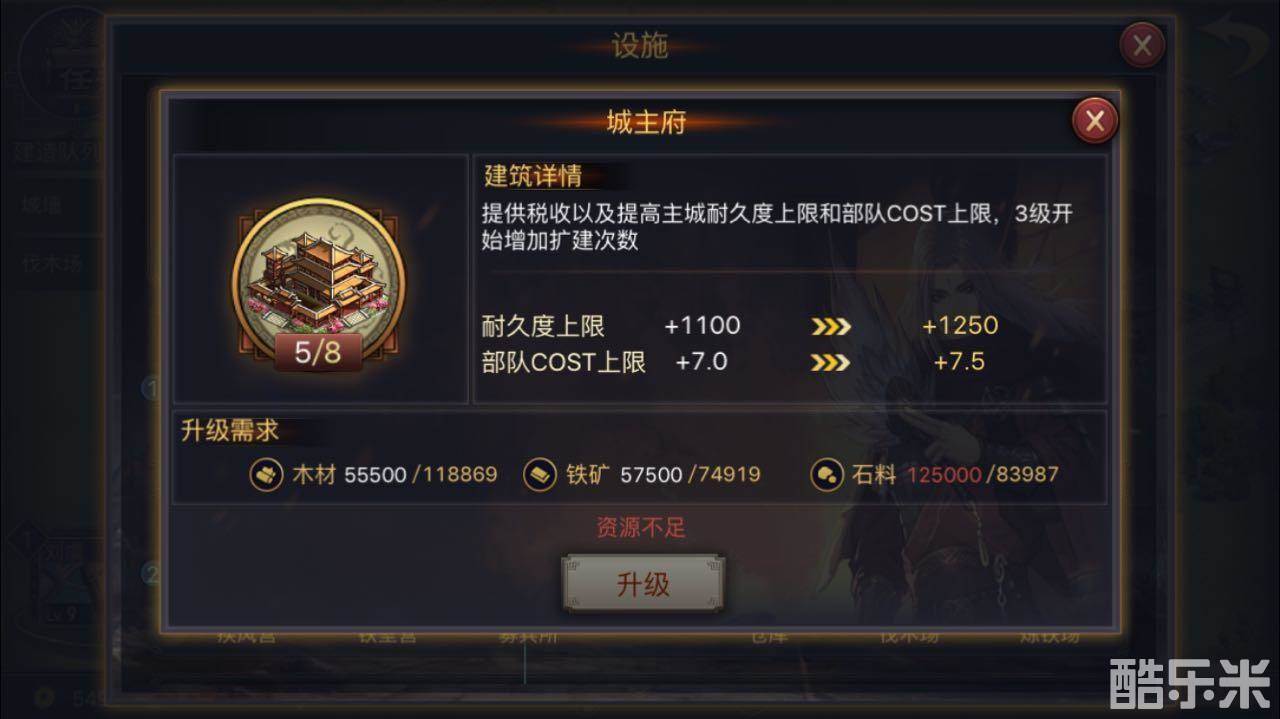The width and height of the screenshot is (1280, 719).
Task: Click the 部队COST上限 upgrade arrows
Action: coord(830,362)
